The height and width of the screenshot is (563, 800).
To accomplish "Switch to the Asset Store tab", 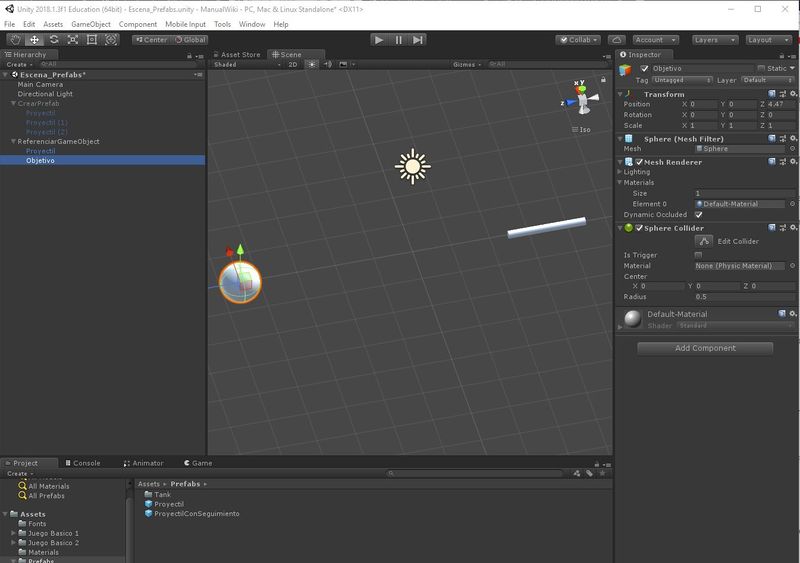I will (x=237, y=55).
